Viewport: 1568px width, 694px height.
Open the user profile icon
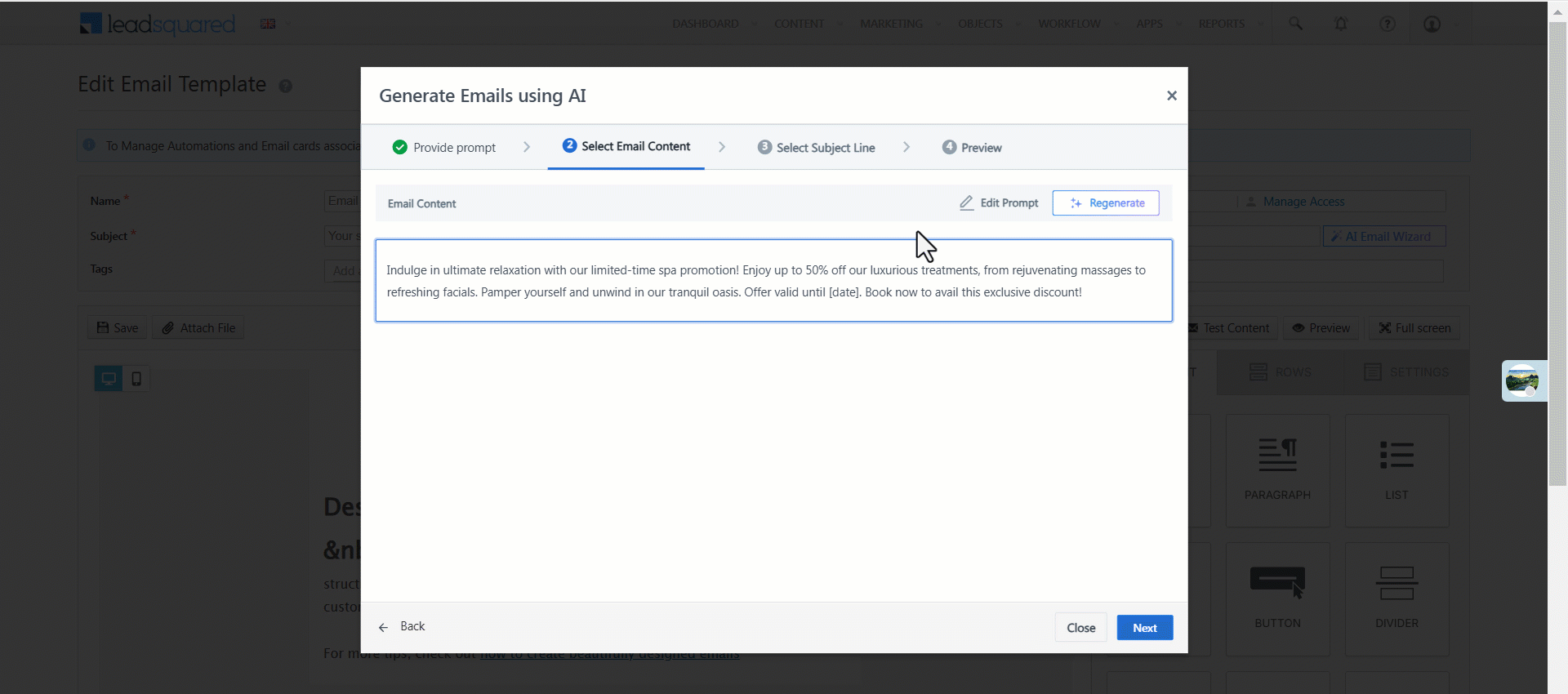(1432, 24)
